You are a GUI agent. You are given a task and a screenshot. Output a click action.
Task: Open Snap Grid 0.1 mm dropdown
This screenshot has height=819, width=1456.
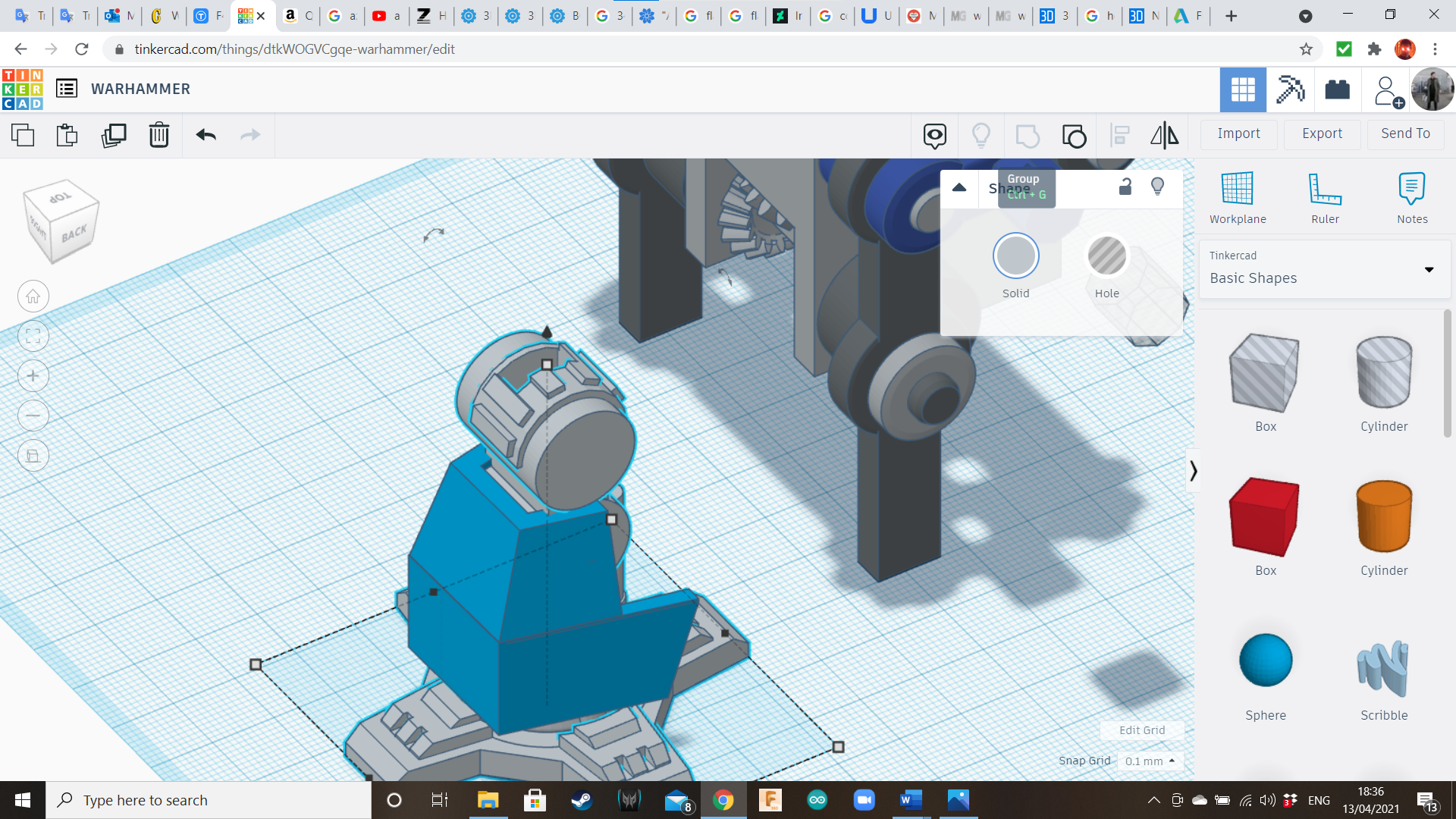pos(1150,761)
